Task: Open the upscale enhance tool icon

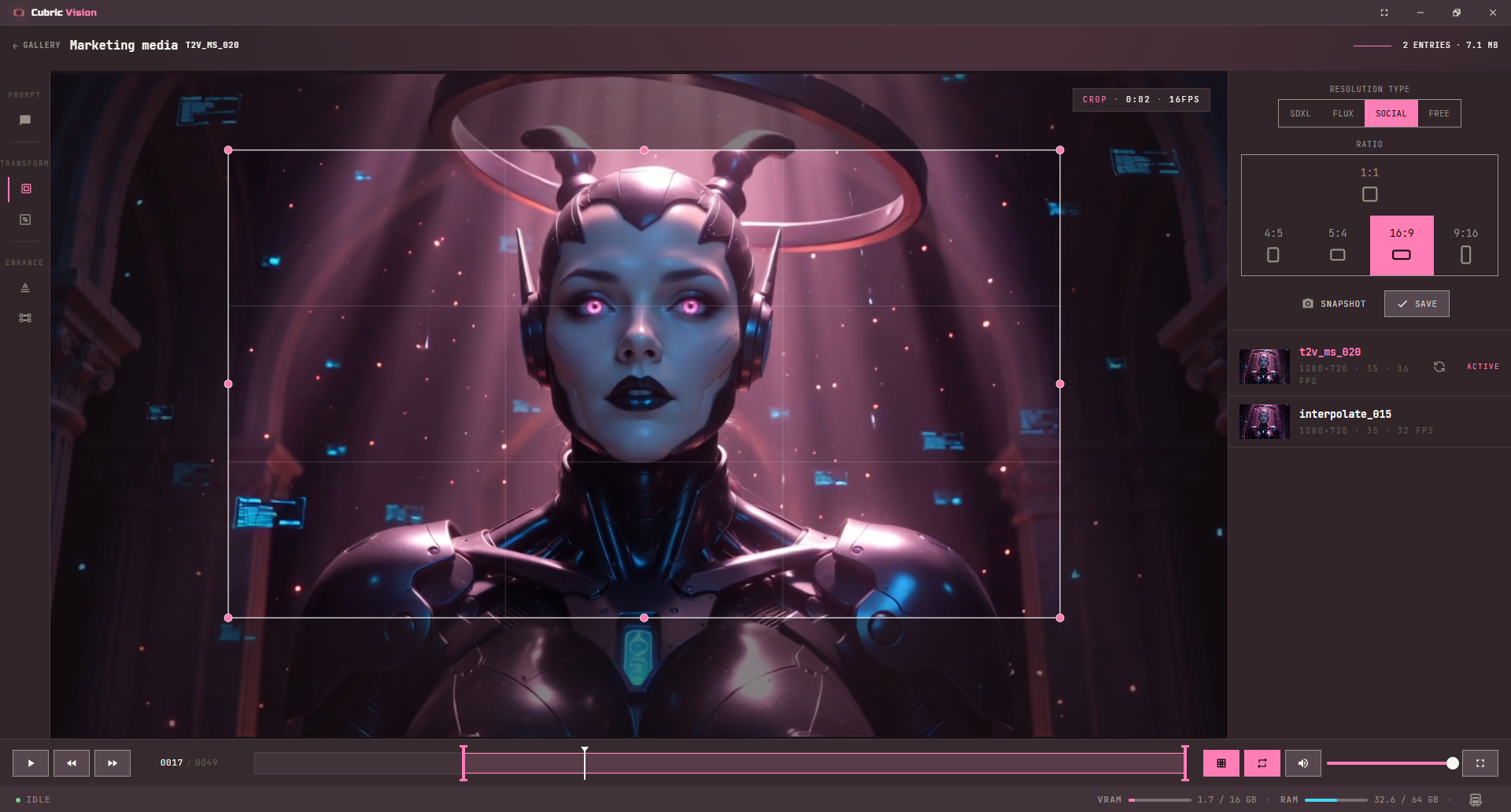Action: click(25, 288)
